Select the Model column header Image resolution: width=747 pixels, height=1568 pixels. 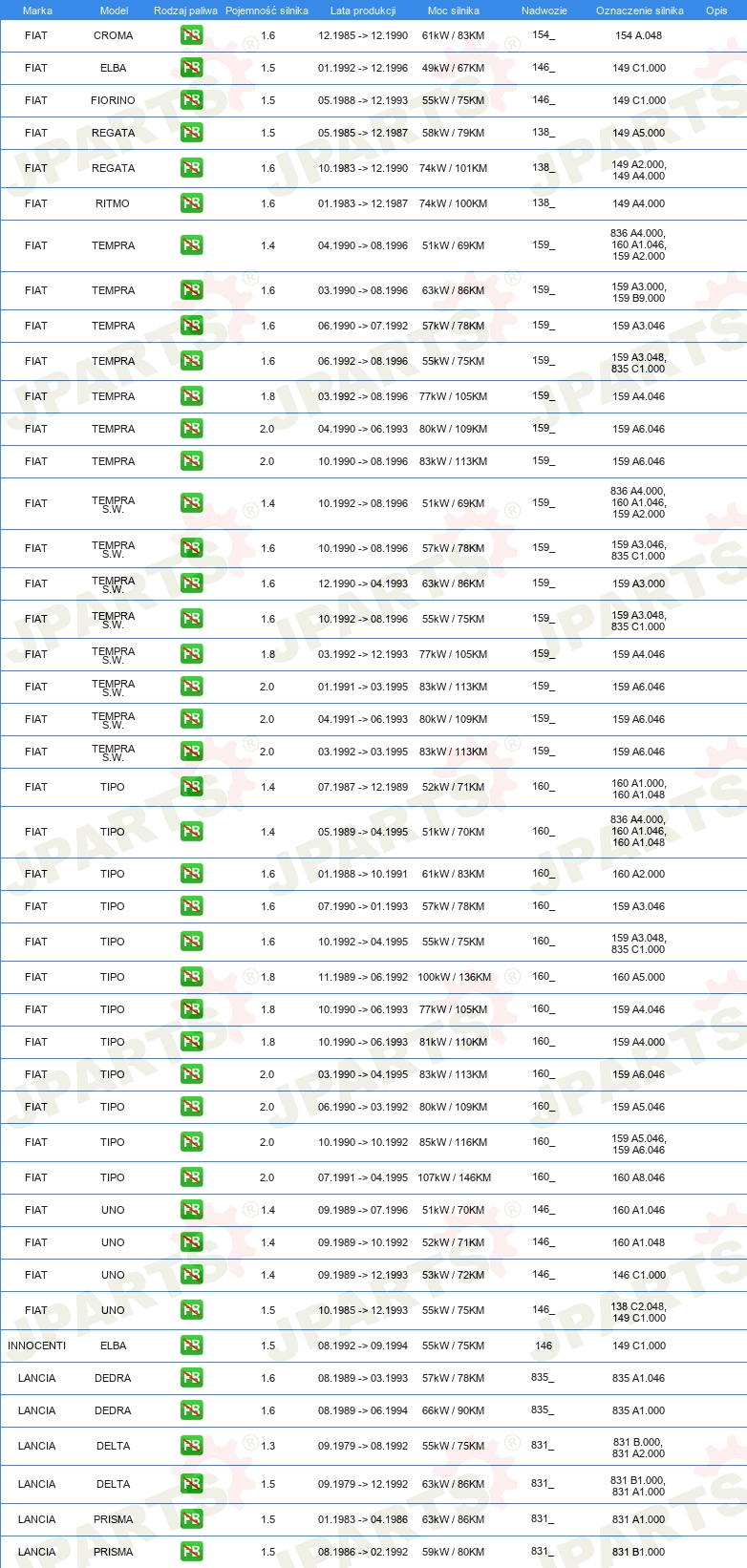tap(114, 11)
